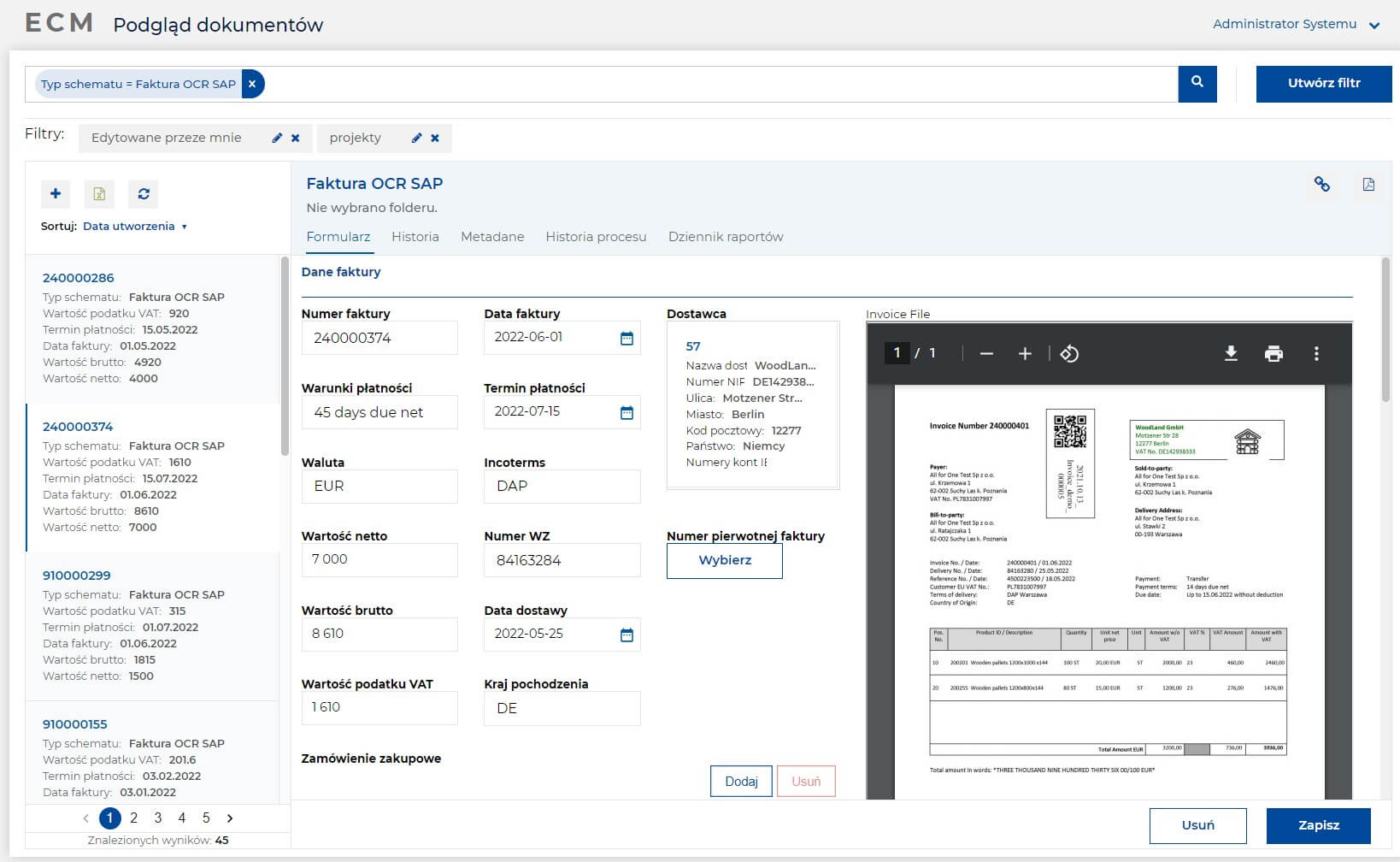Download the invoice PDF file
The height and width of the screenshot is (862, 1400).
coord(1231,353)
